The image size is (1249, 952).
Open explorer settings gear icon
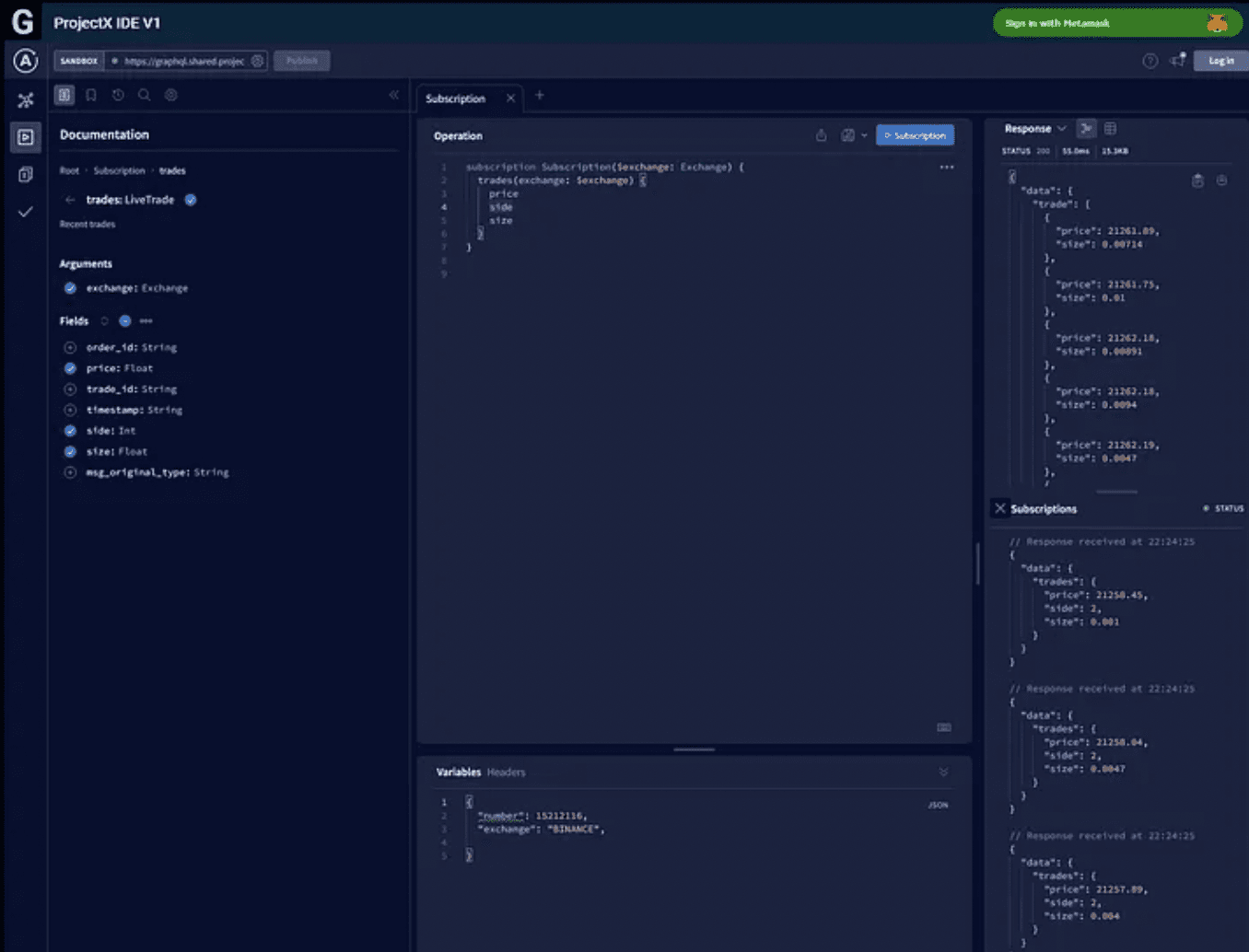coord(170,95)
